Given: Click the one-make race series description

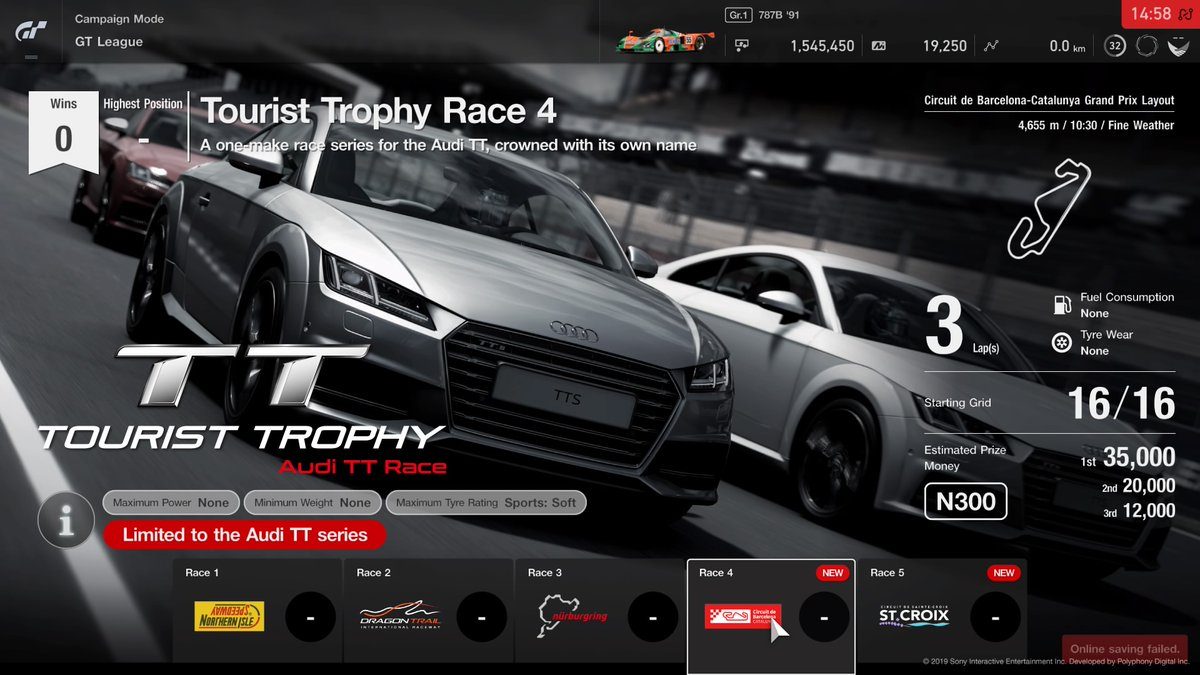Looking at the screenshot, I should pyautogui.click(x=449, y=145).
